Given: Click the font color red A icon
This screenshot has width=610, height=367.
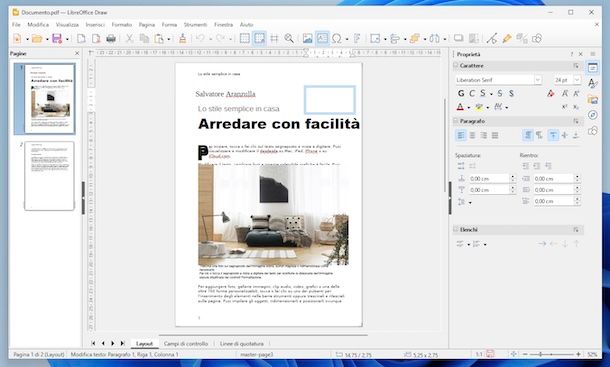Looking at the screenshot, I should point(460,107).
